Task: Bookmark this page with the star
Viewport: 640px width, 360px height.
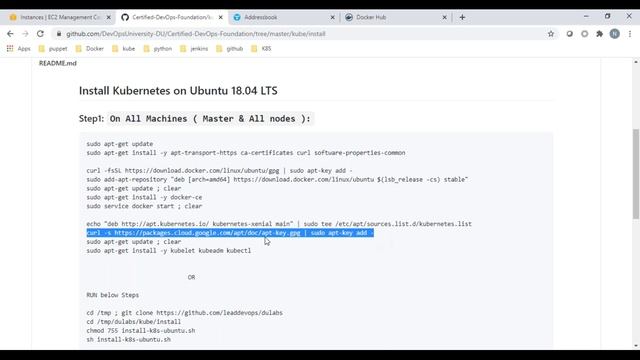Action: point(551,34)
